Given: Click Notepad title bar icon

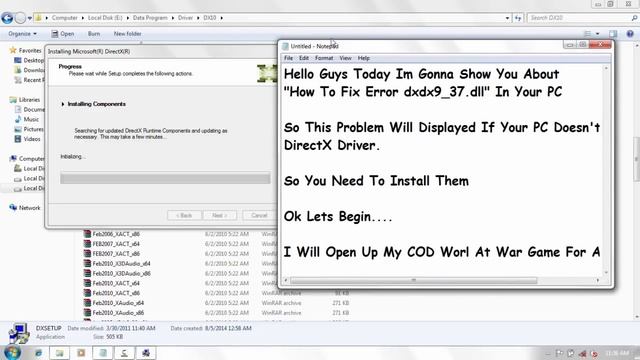Looking at the screenshot, I should (x=285, y=46).
